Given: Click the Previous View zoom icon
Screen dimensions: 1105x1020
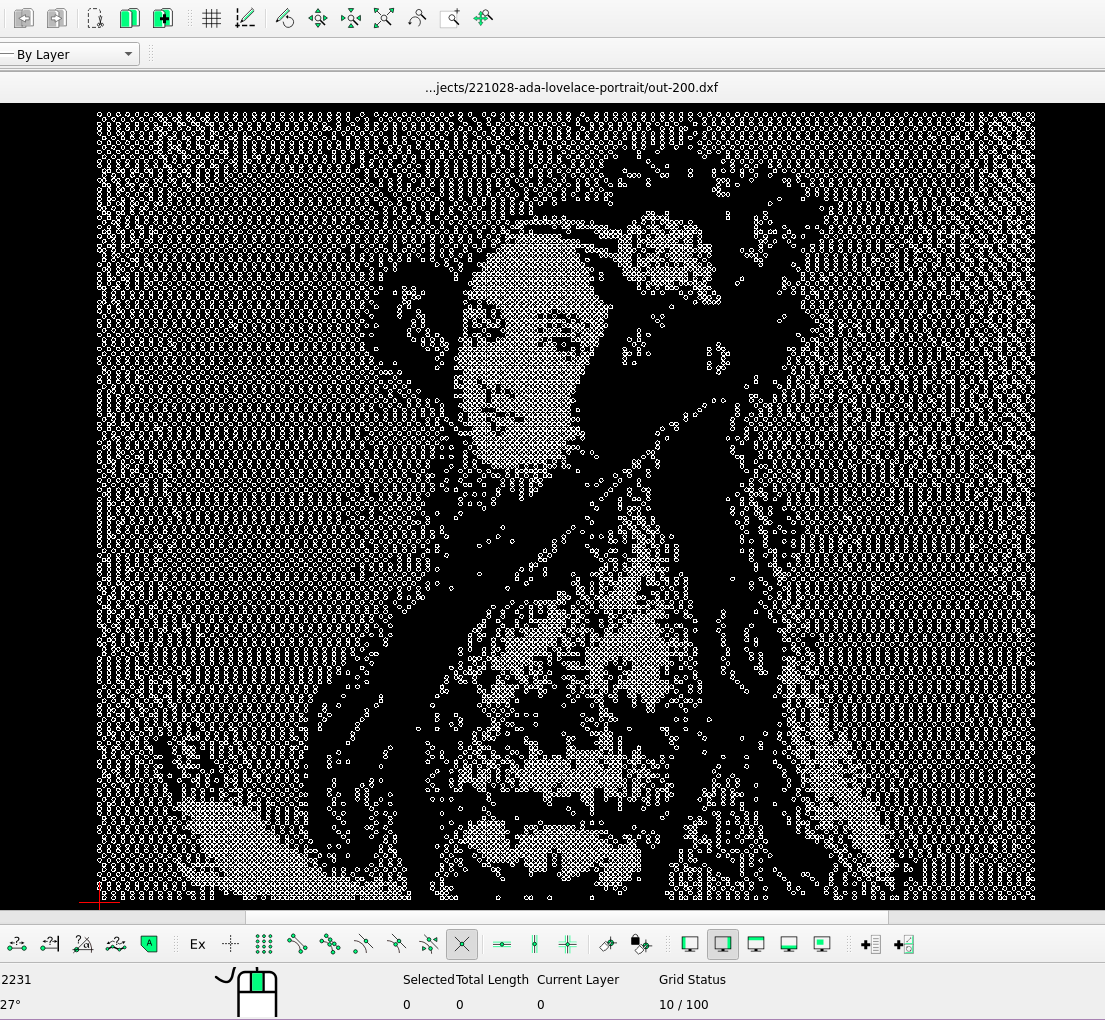Looking at the screenshot, I should [x=416, y=18].
